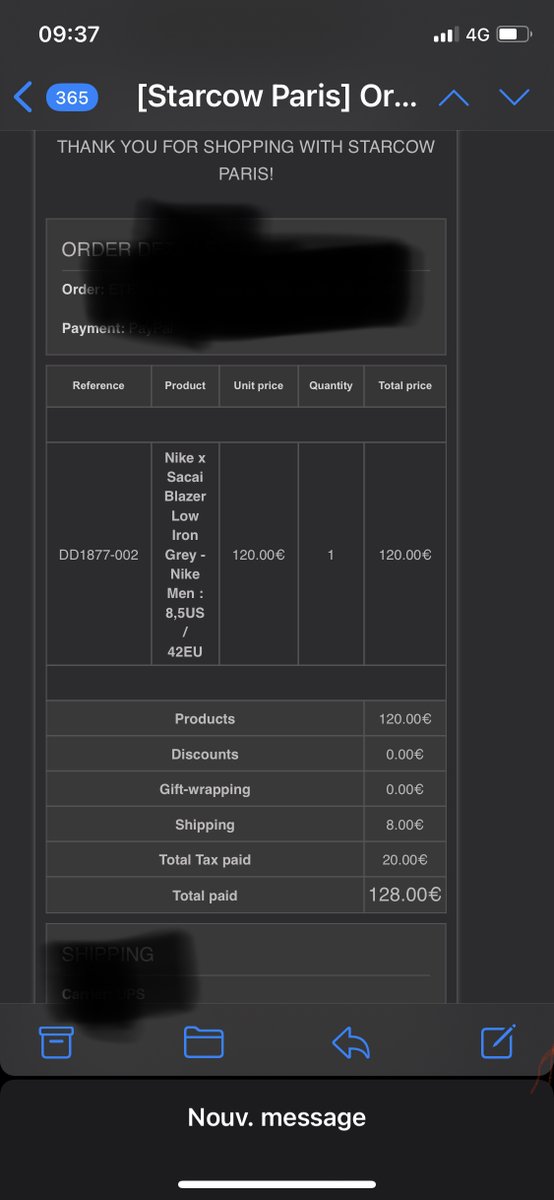
Task: Tap the 09:37 clock in status bar
Action: pos(69,34)
